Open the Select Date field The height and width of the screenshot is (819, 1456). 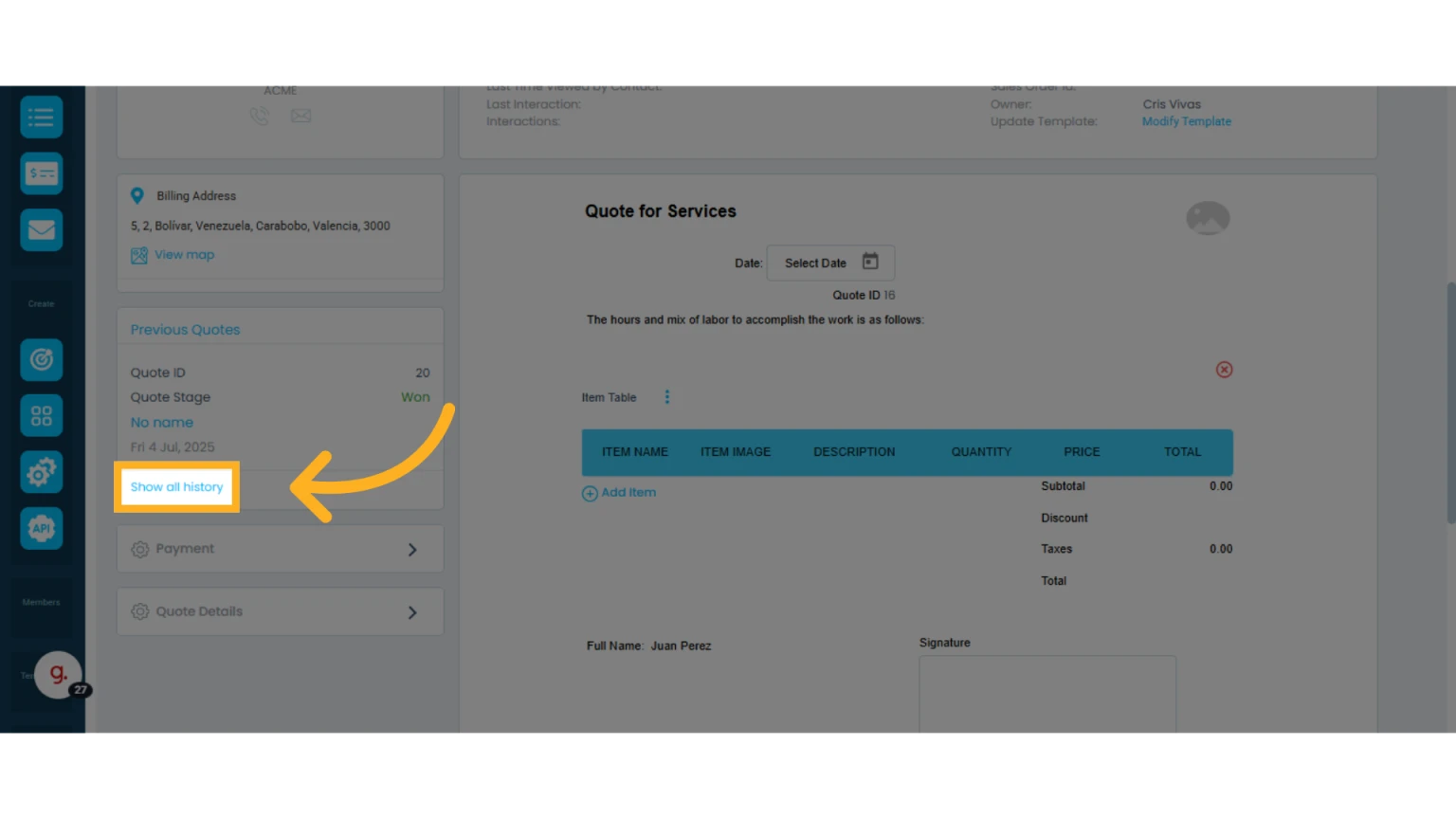tap(830, 263)
